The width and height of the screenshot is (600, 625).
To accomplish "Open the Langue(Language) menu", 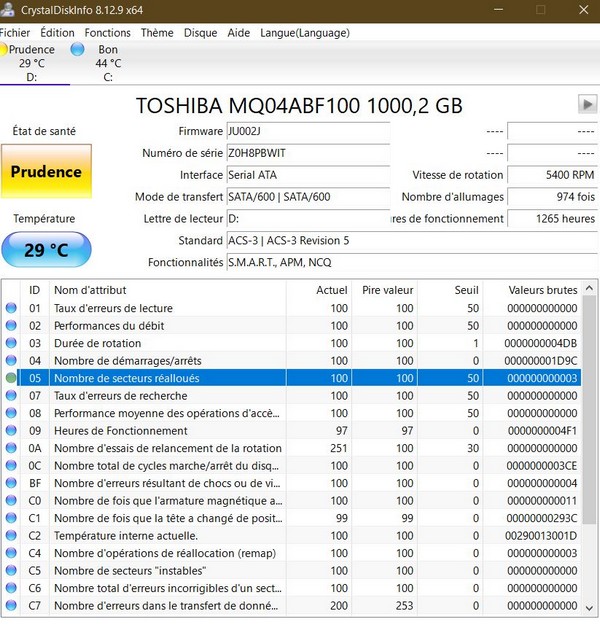I will (x=305, y=33).
